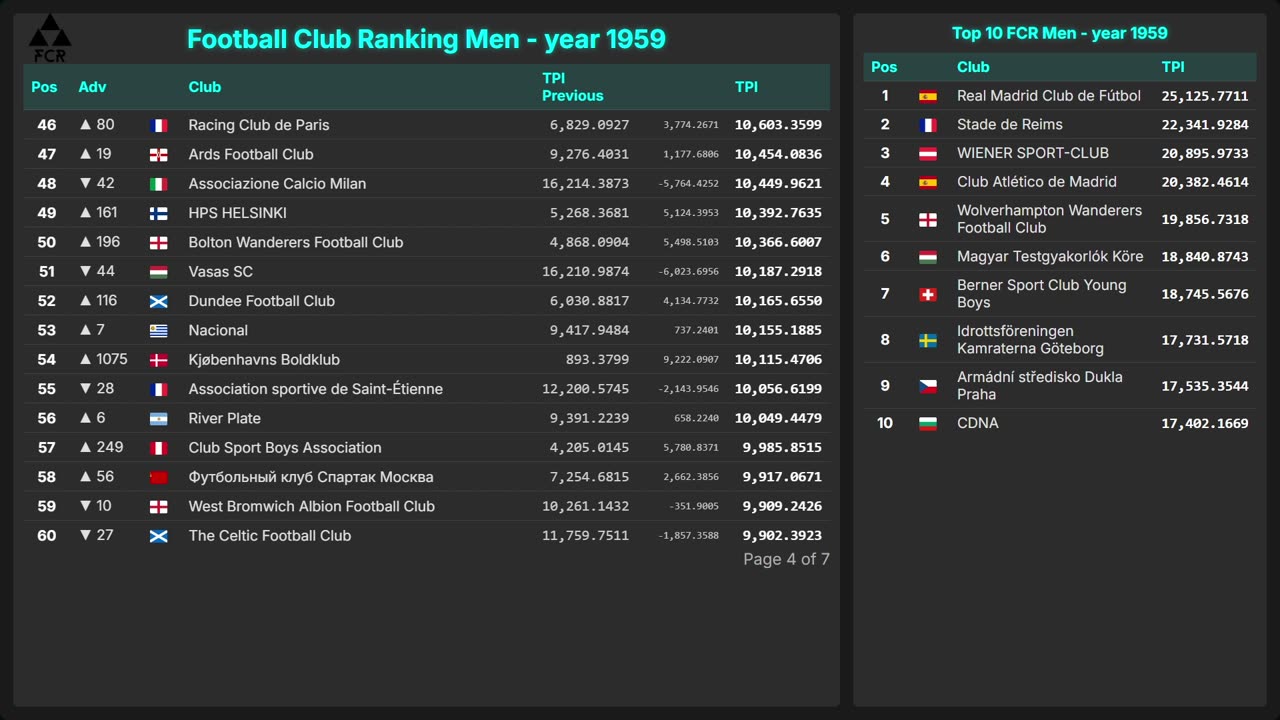1280x720 pixels.
Task: Select club name HPS HELSINKI
Action: [237, 213]
